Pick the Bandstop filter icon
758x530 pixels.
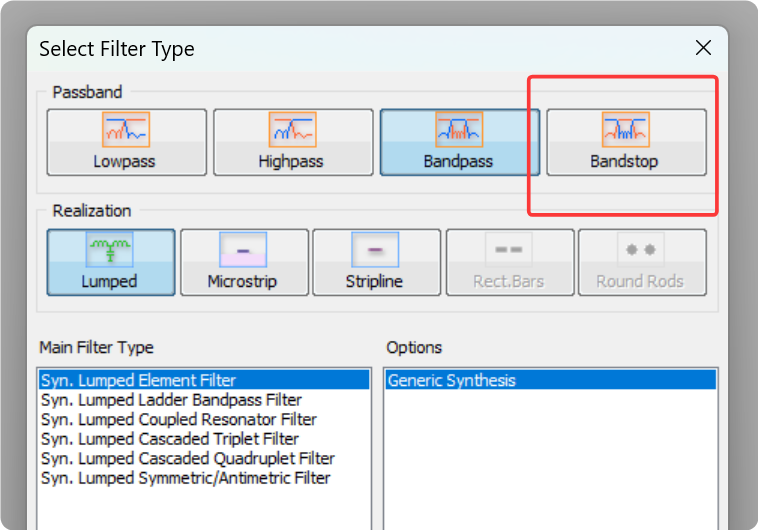[625, 129]
